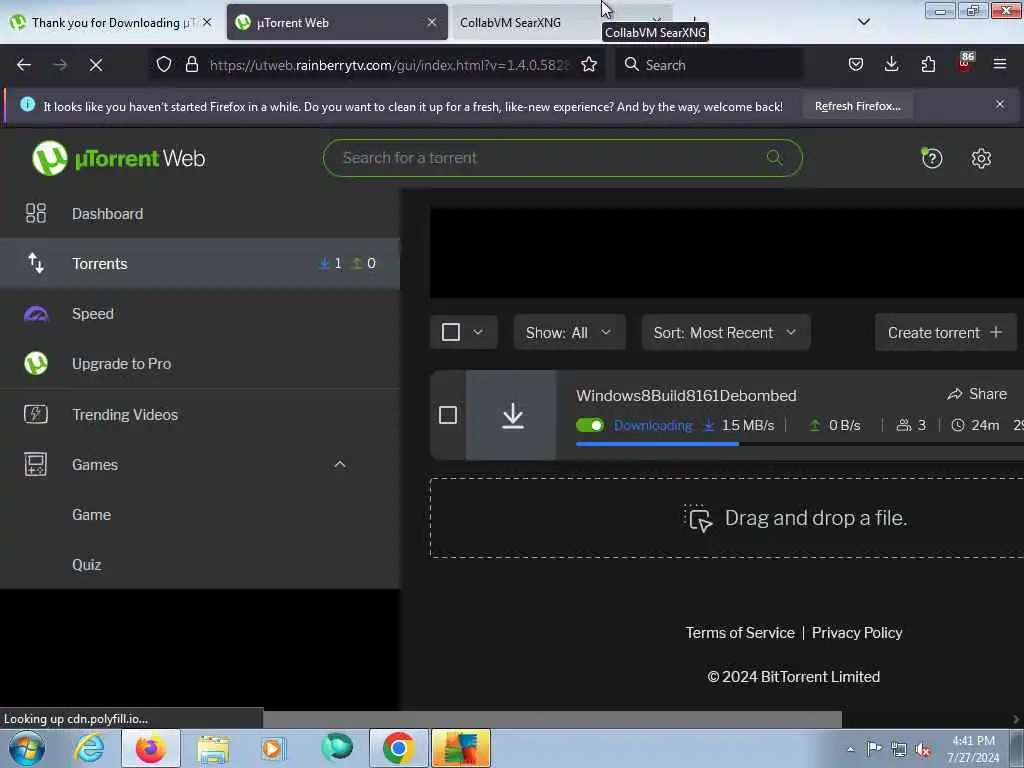
Task: Toggle the green Downloading switch off
Action: tap(590, 426)
